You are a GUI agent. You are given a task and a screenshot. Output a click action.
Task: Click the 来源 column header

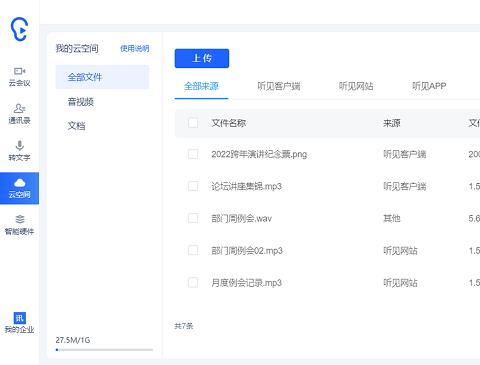392,123
